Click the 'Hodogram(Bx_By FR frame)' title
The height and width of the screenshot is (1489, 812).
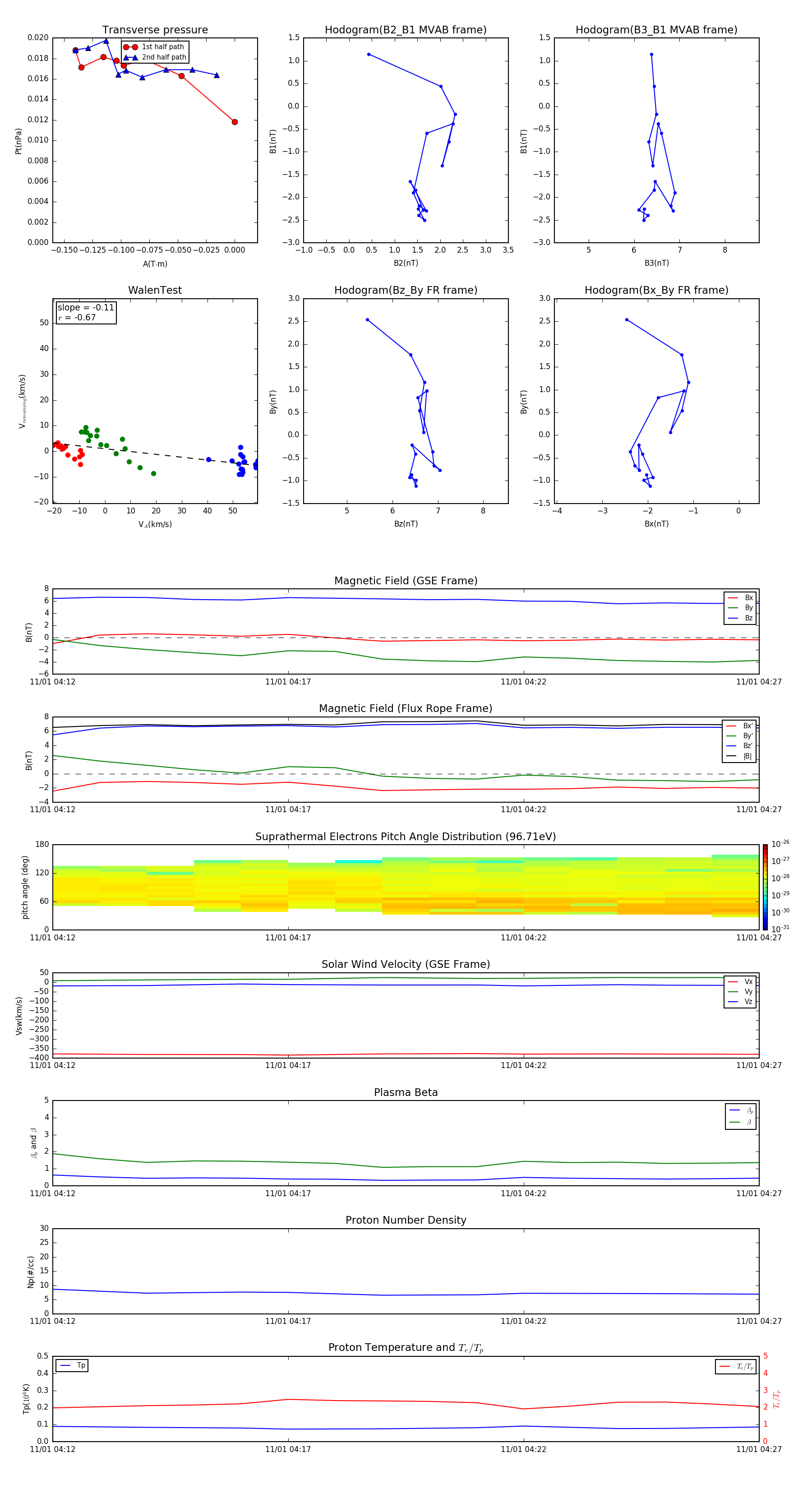[656, 290]
